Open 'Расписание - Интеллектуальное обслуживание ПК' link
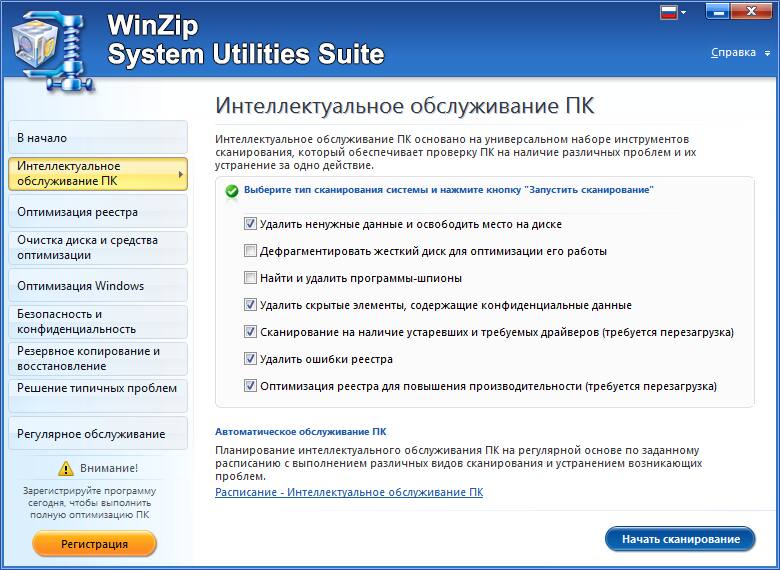Screen dimensions: 780x570 [349, 493]
